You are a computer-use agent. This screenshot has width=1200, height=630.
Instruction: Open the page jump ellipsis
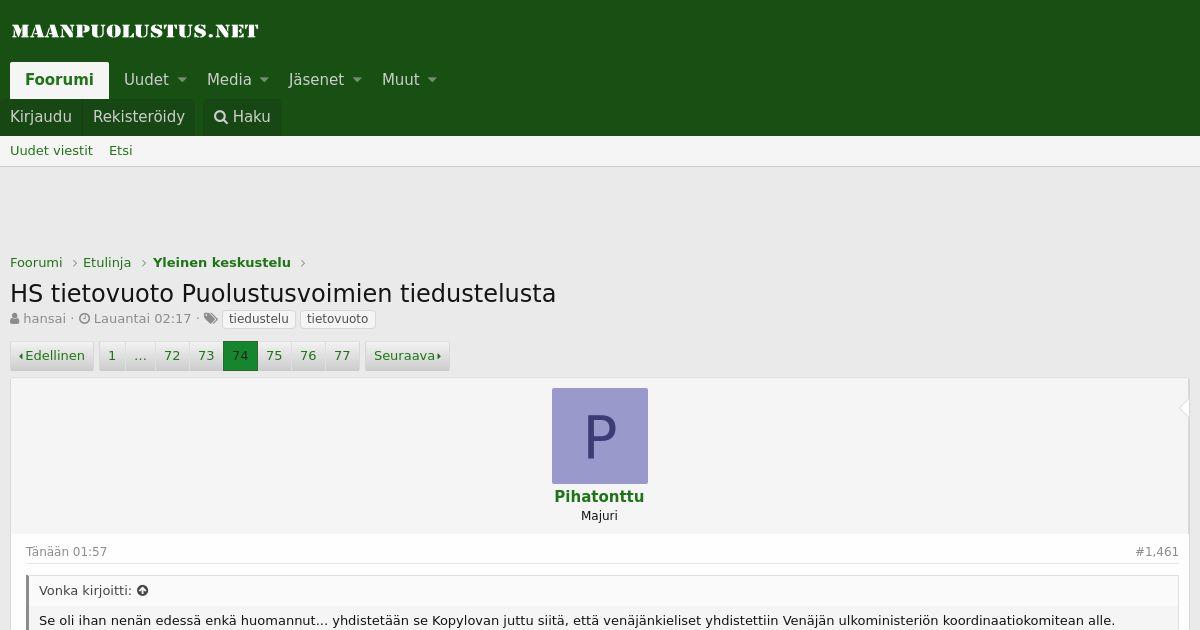click(140, 356)
